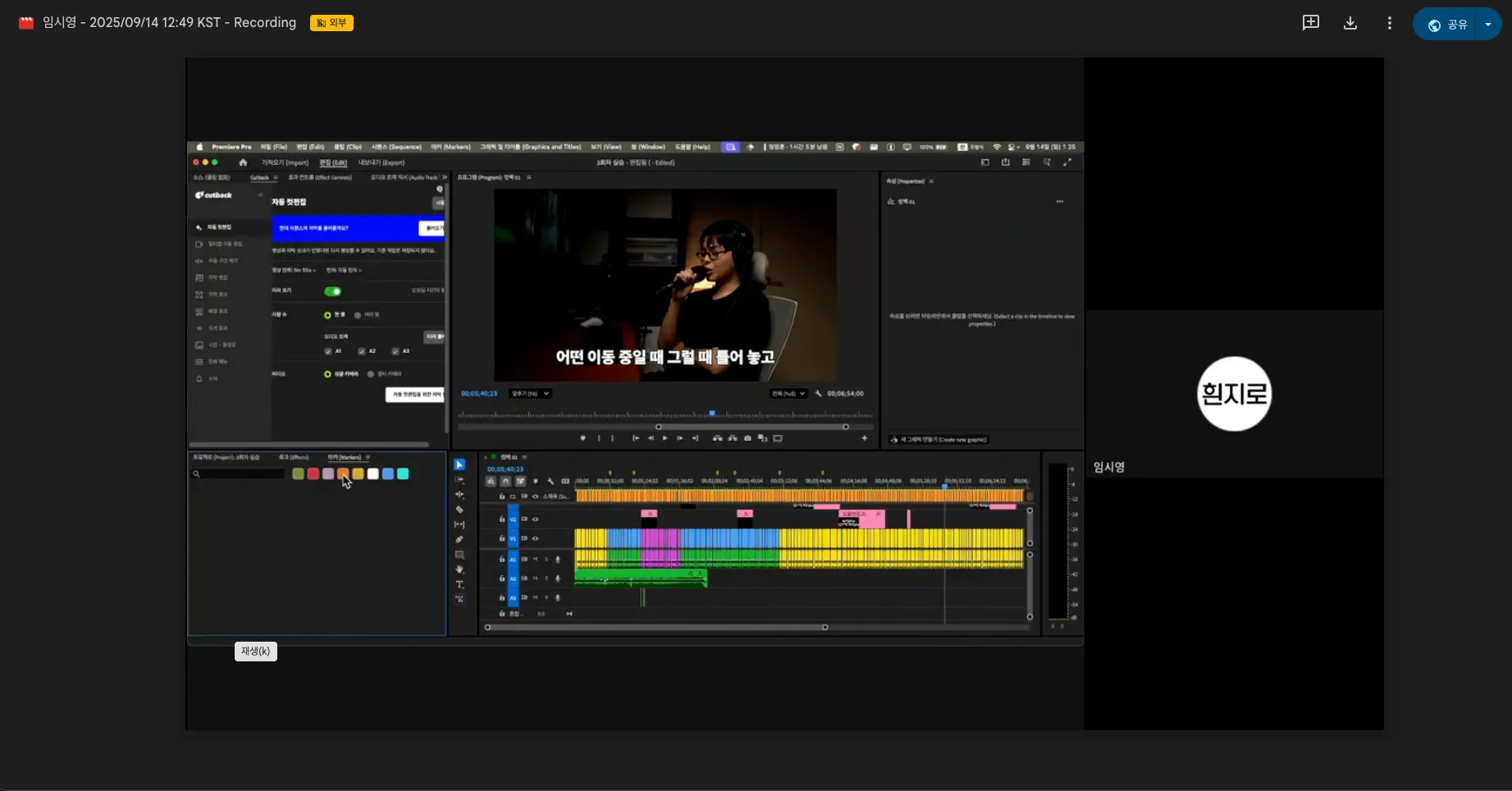
Task: Toggle the A2 audio track checkbox in Cutback
Action: click(362, 351)
